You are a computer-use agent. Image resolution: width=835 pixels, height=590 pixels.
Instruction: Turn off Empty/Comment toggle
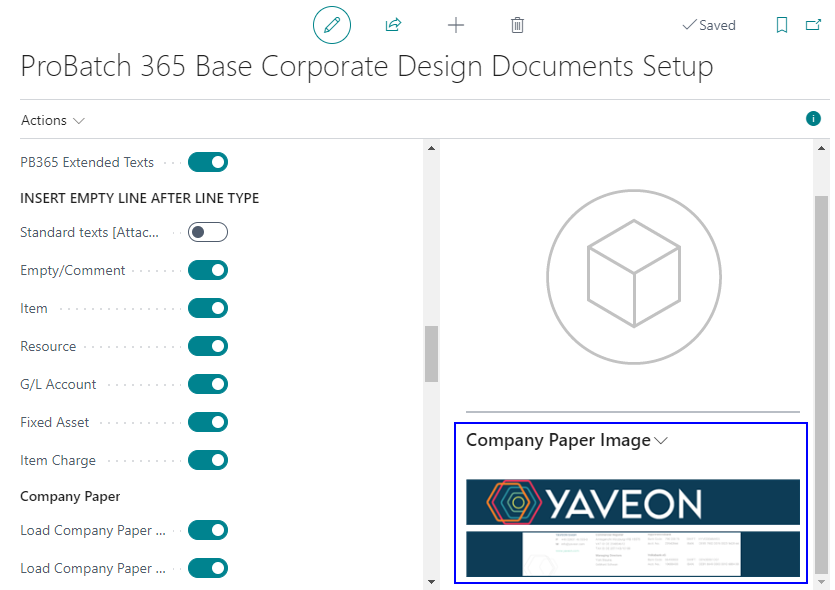point(208,271)
